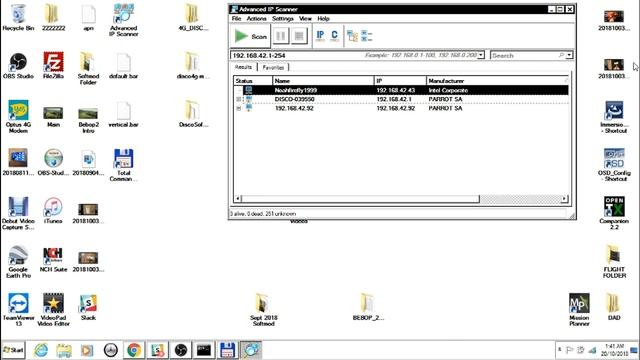Screen dimensions: 640x360
Task: Select the OpenTX Companion 2.2 desktop icon
Action: (614, 213)
